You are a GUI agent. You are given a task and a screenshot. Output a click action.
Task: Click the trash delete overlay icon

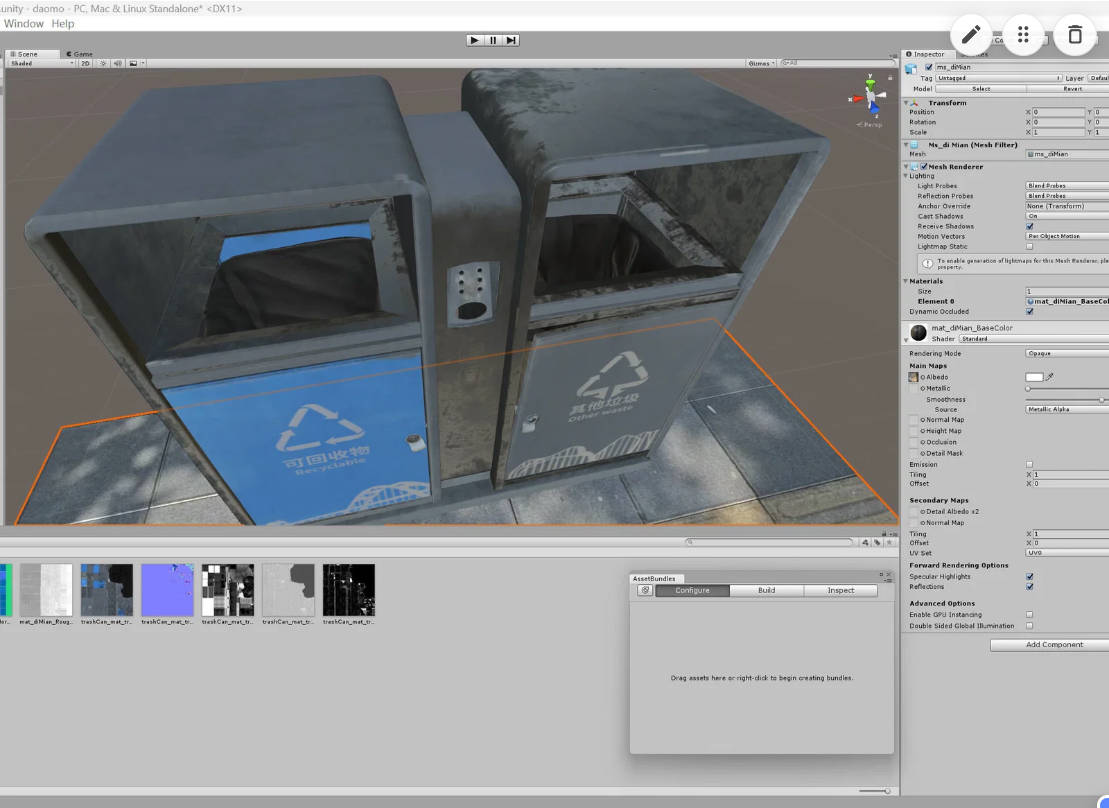tap(1075, 34)
